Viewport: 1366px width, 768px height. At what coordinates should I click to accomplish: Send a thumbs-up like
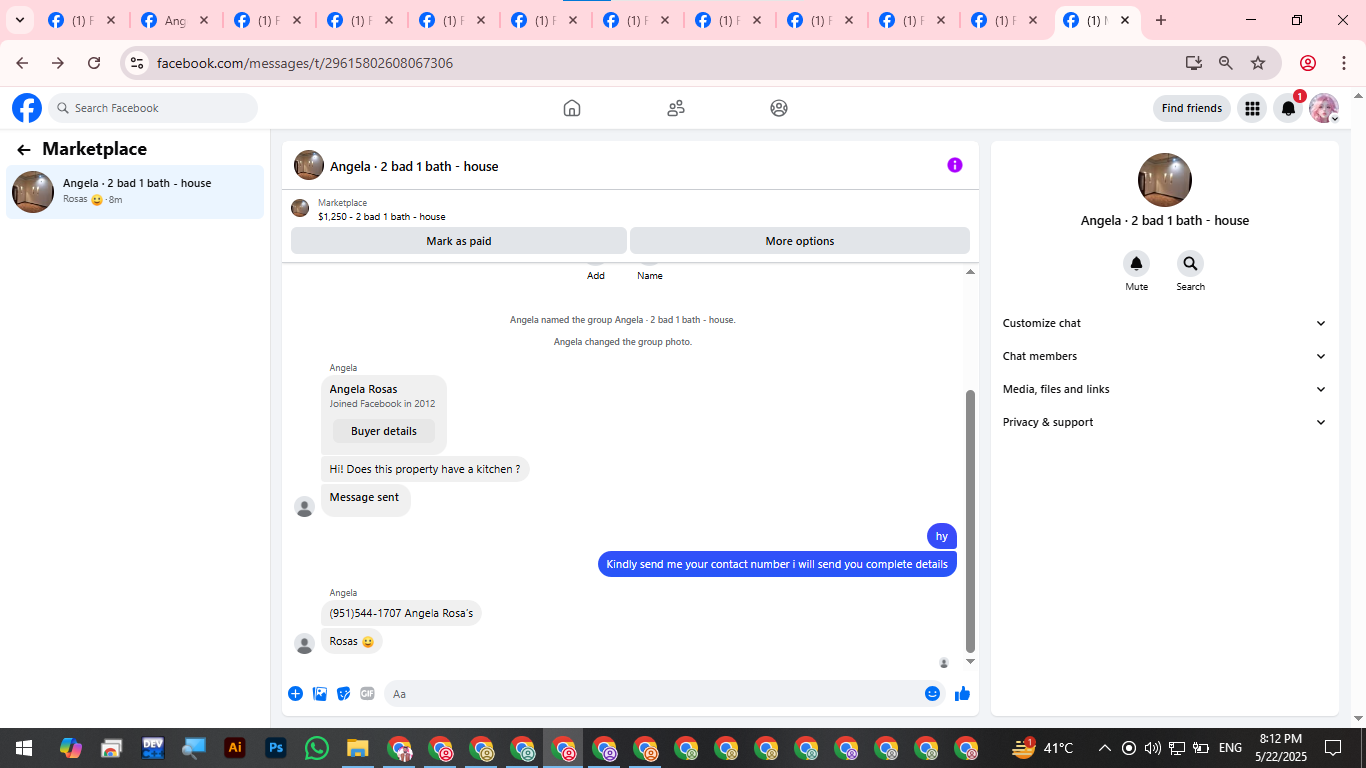(x=962, y=693)
